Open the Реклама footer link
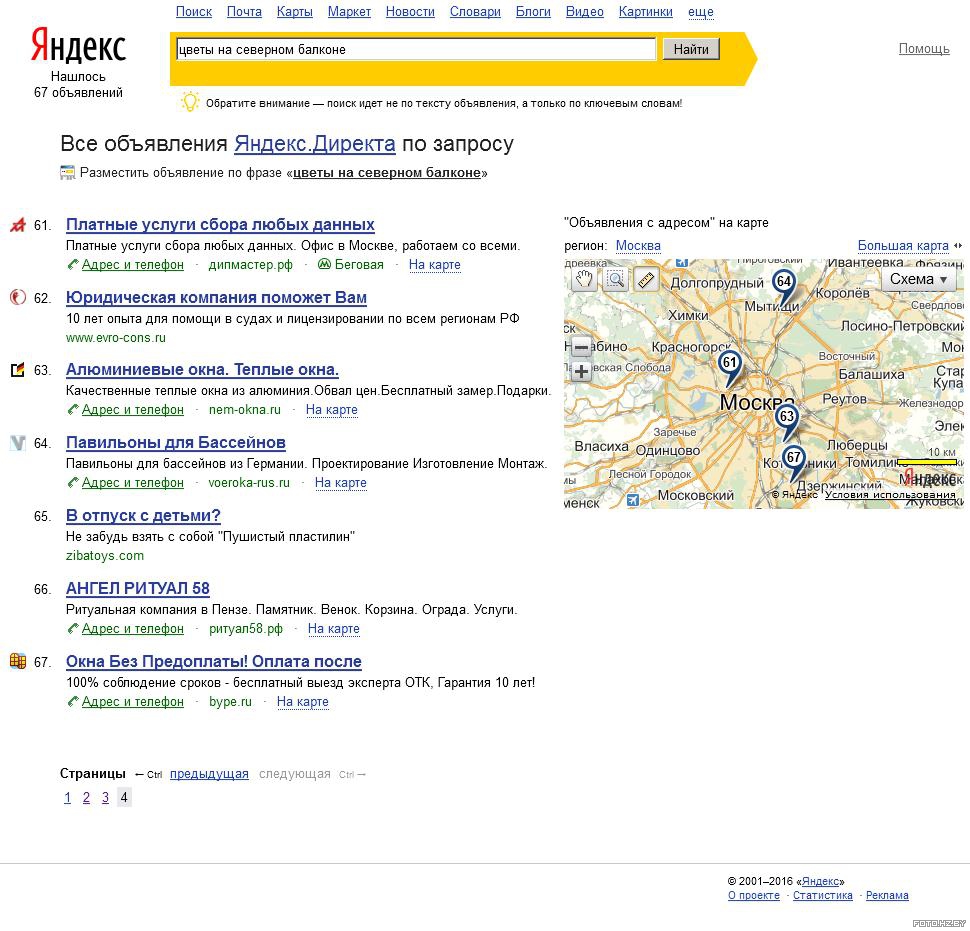This screenshot has width=970, height=931. point(887,895)
